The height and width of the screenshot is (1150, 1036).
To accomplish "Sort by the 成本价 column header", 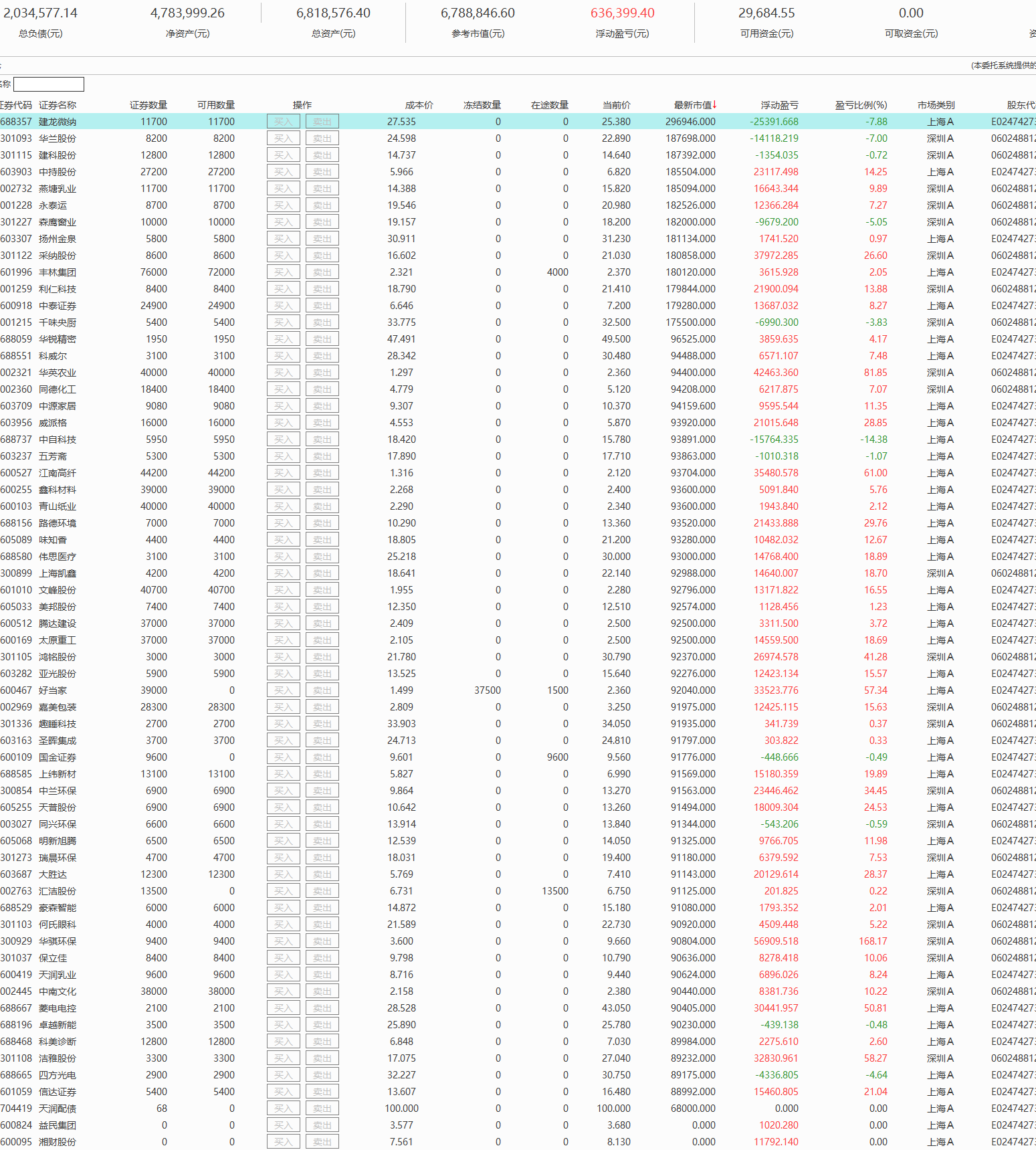I will click(419, 105).
